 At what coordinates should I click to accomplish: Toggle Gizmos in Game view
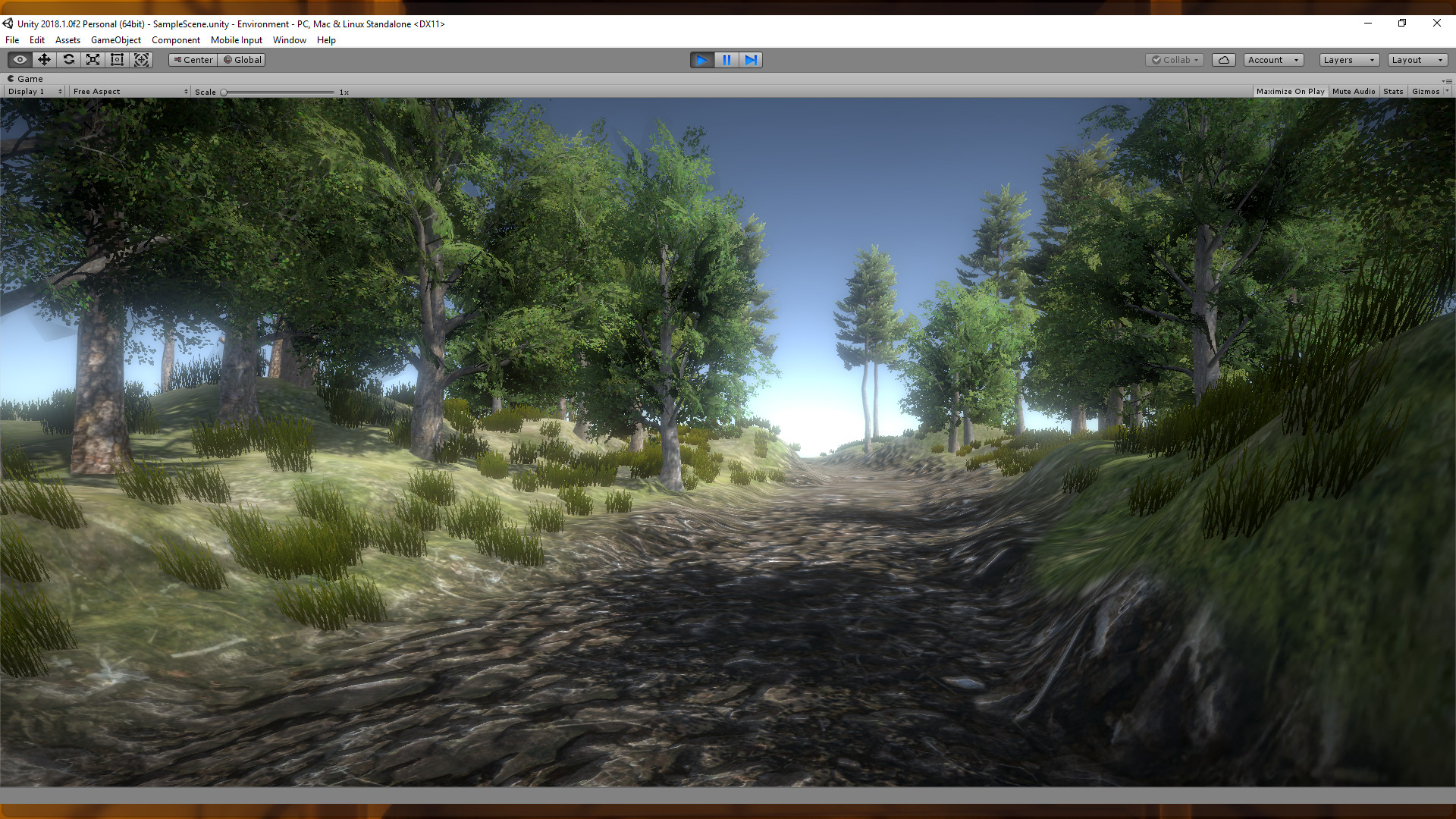[1426, 92]
